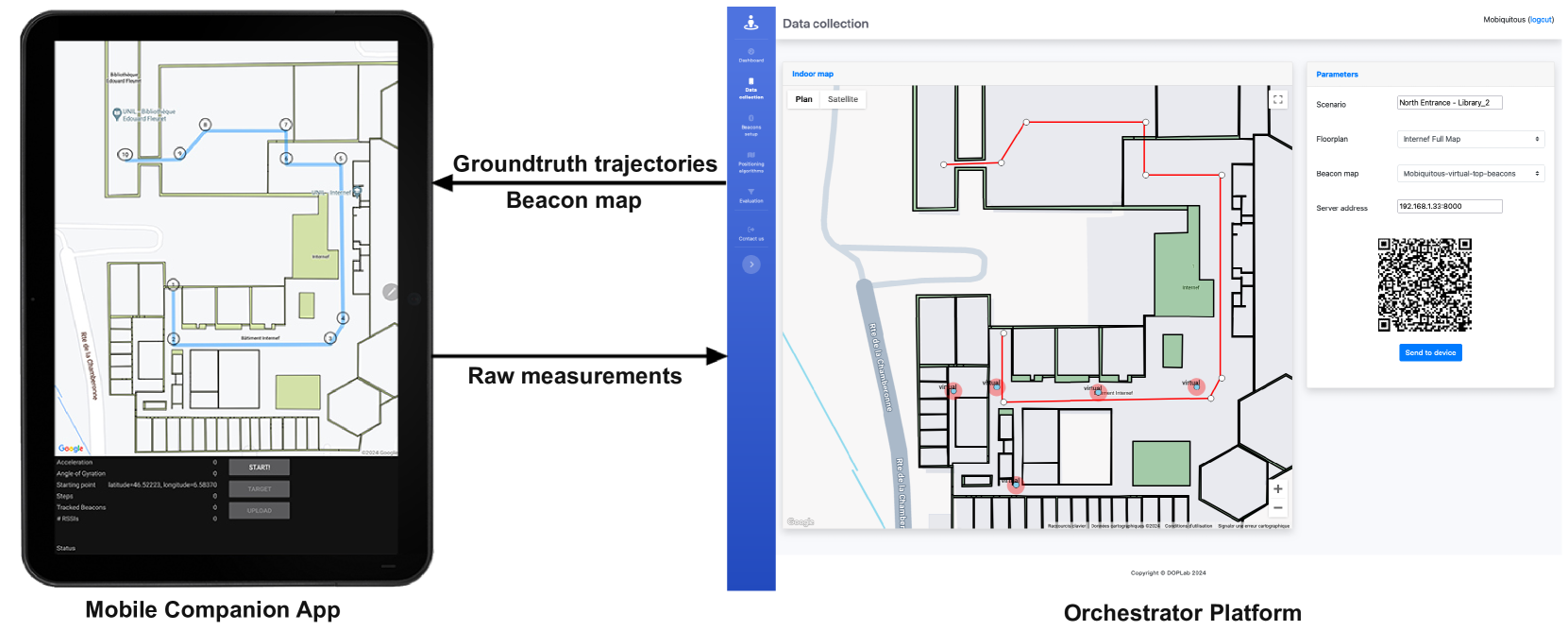Image resolution: width=1568 pixels, height=631 pixels.
Task: Open the Dashboard sidebar item
Action: click(x=751, y=55)
